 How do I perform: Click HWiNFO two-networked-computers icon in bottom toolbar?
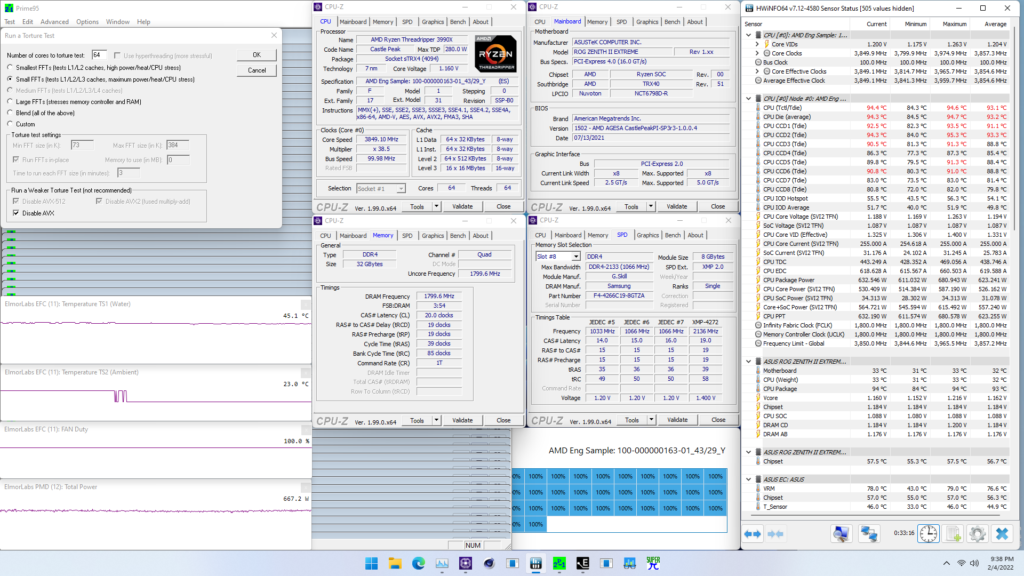869,534
